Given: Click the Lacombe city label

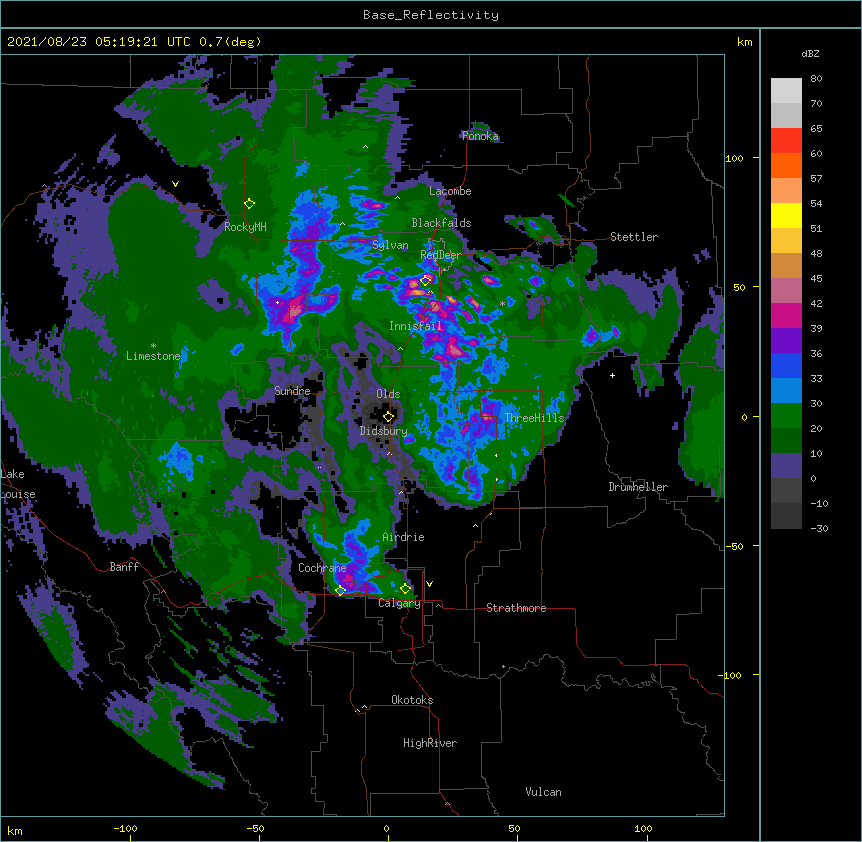Looking at the screenshot, I should click(450, 191).
